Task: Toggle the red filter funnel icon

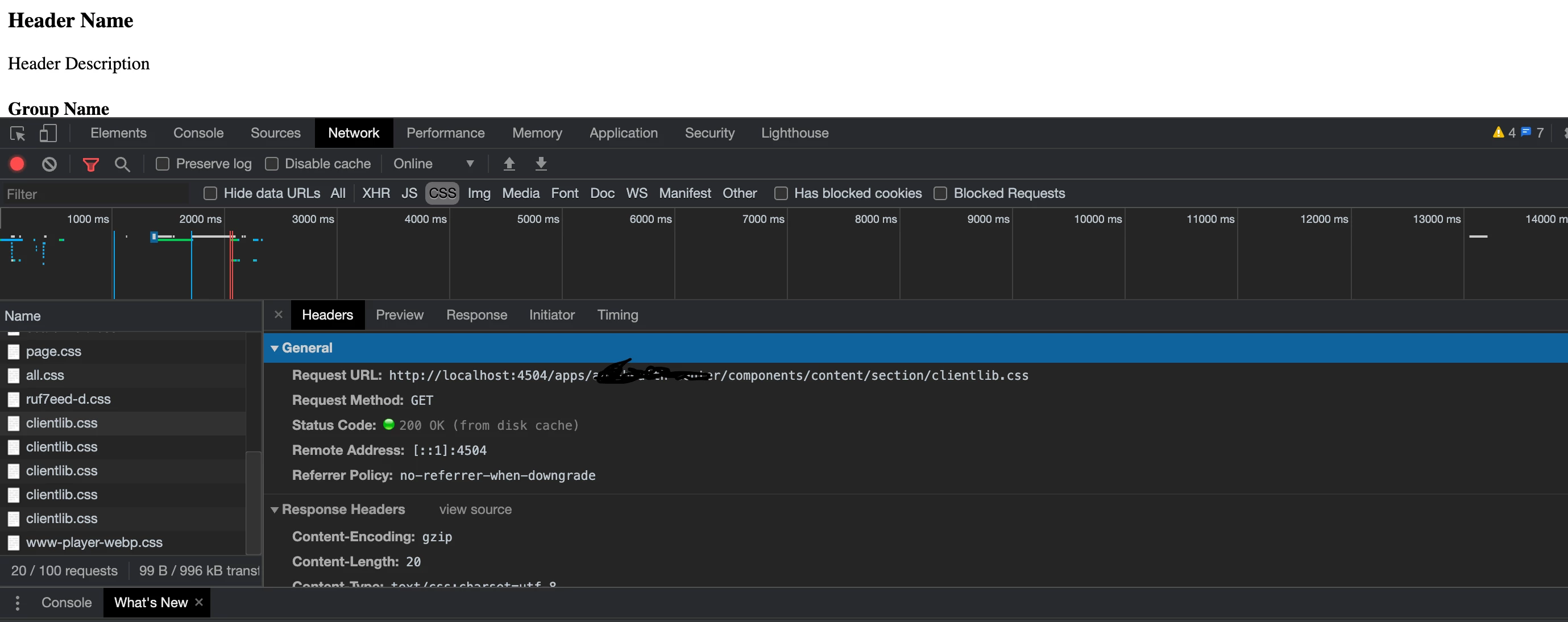Action: pyautogui.click(x=91, y=164)
